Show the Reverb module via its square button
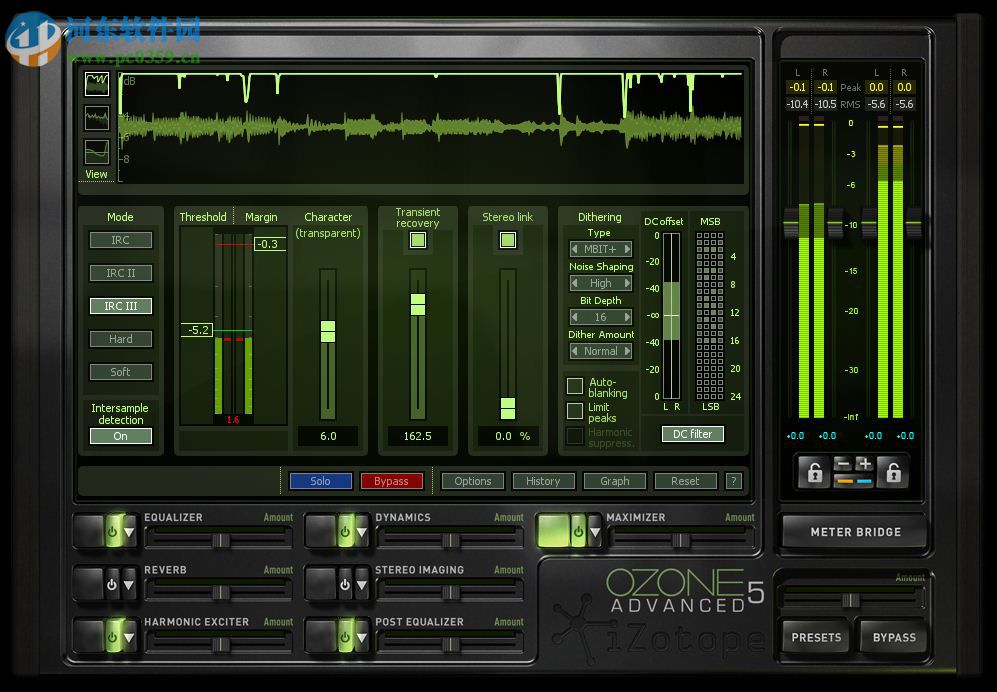The image size is (997, 692). click(x=89, y=584)
